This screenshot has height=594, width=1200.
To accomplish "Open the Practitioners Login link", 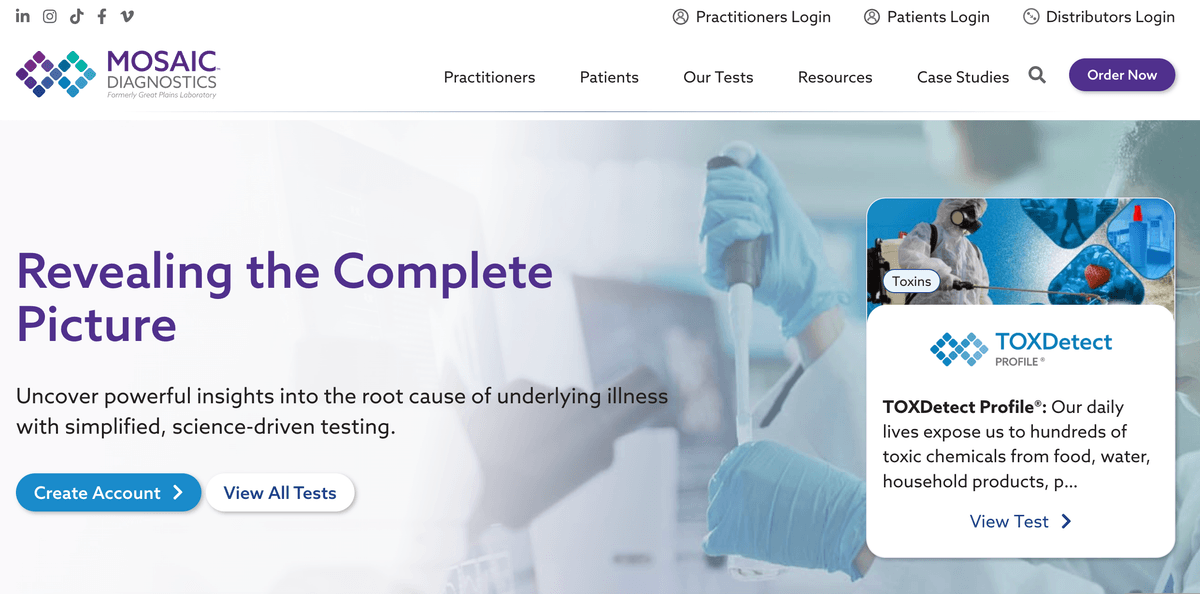I will coord(752,17).
